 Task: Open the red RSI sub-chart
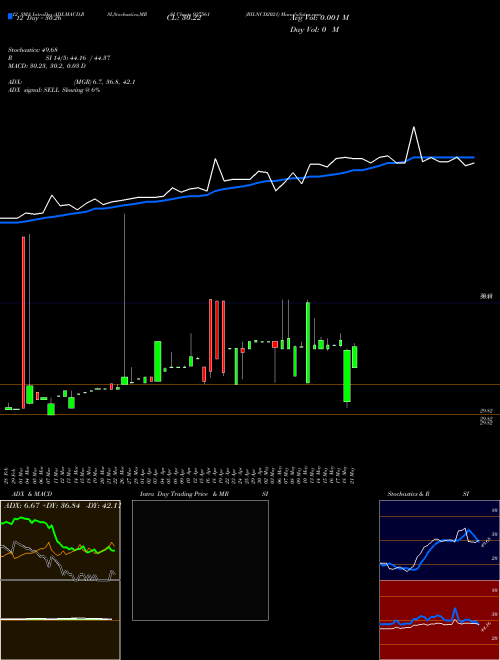[x=439, y=620]
